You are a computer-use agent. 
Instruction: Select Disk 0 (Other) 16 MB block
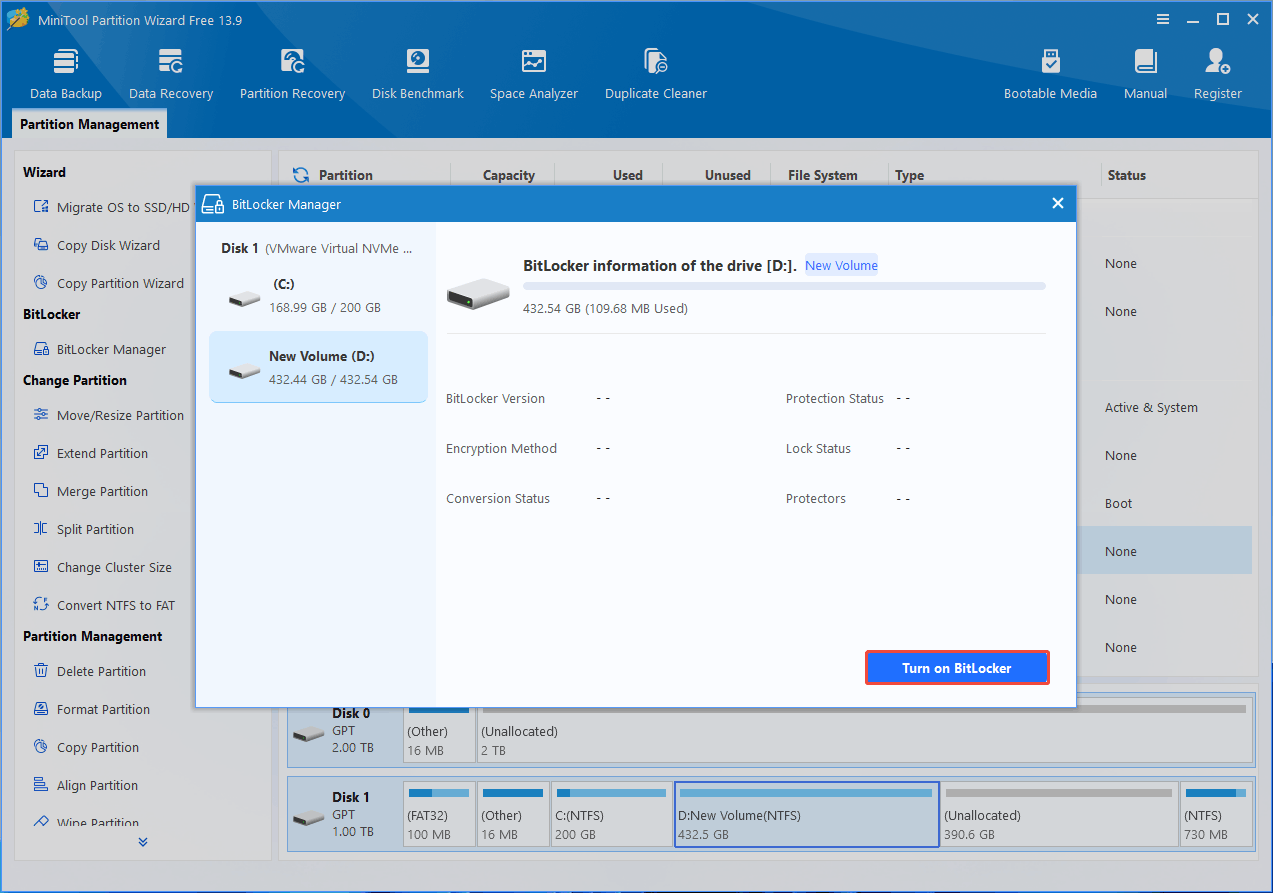(440, 730)
